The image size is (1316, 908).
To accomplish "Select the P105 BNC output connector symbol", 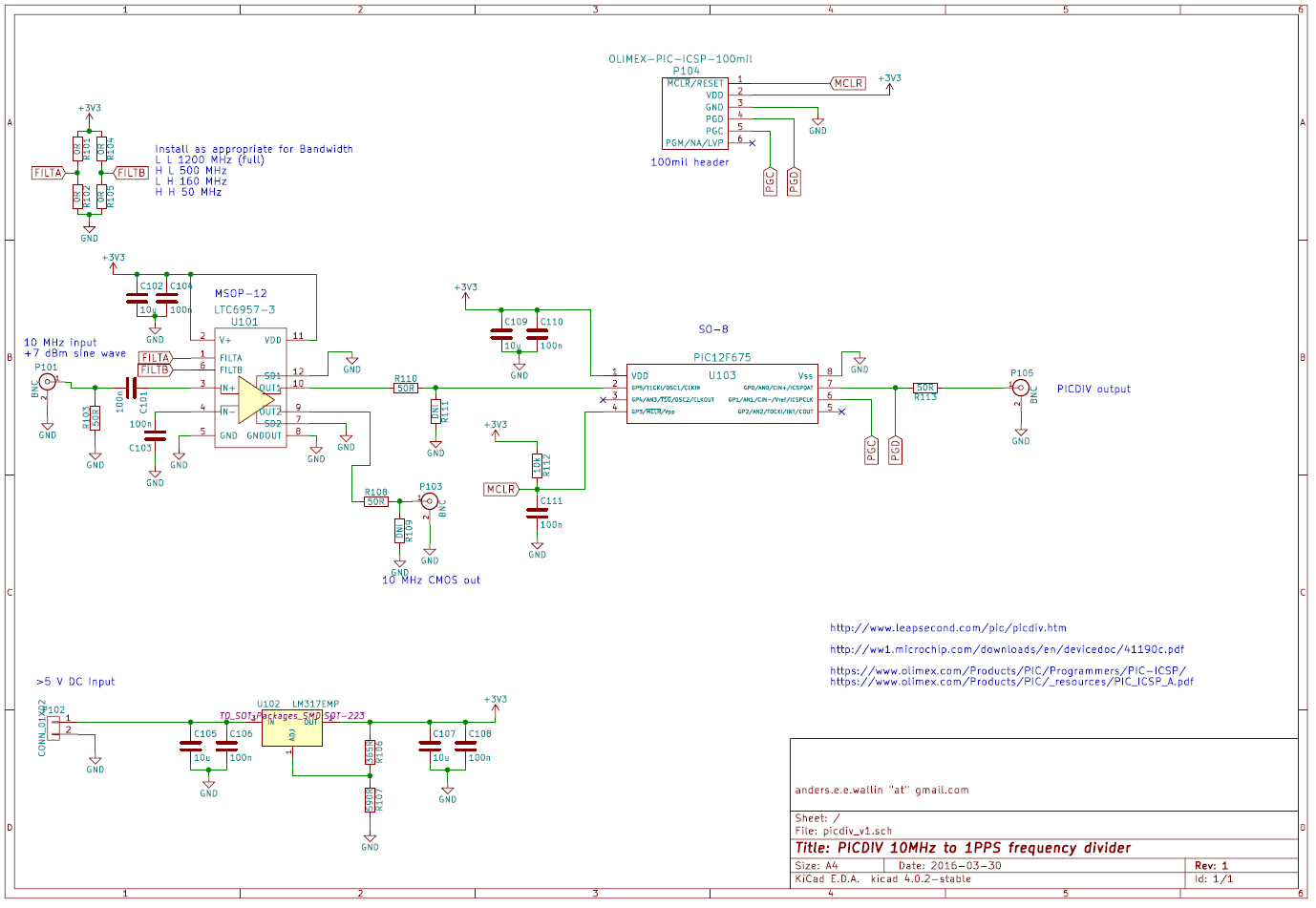I will click(x=1021, y=388).
